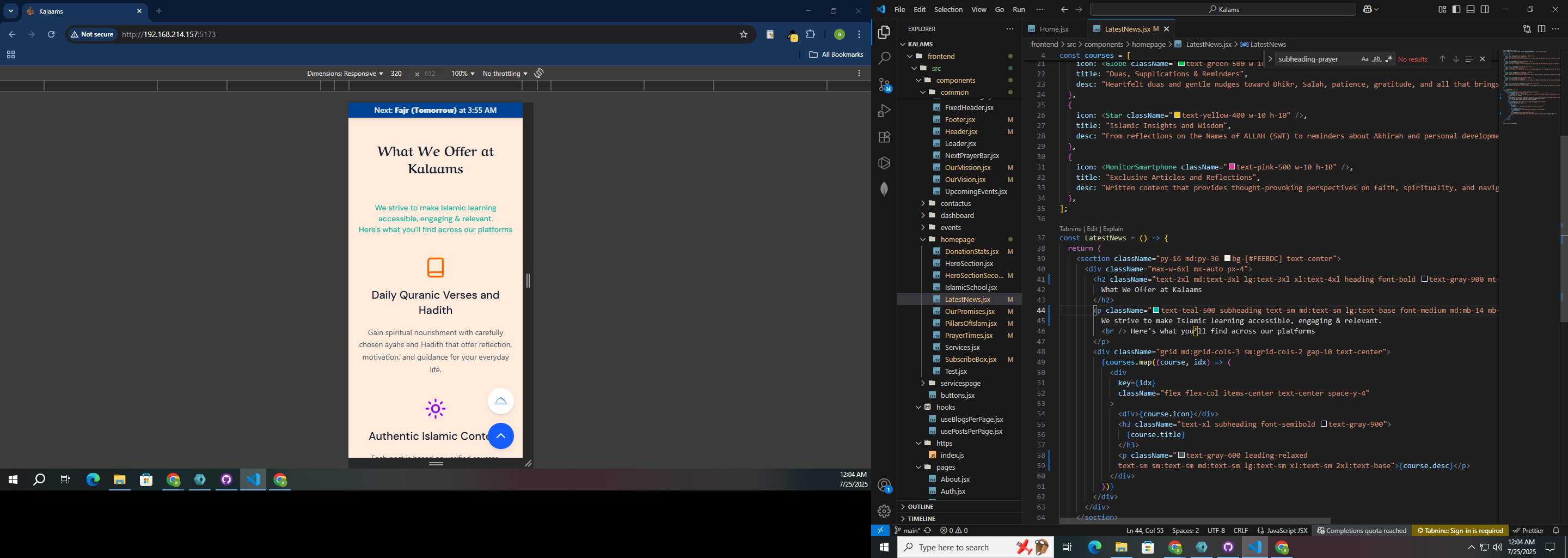Close the find widget
The height and width of the screenshot is (558, 1568).
pos(1483,59)
